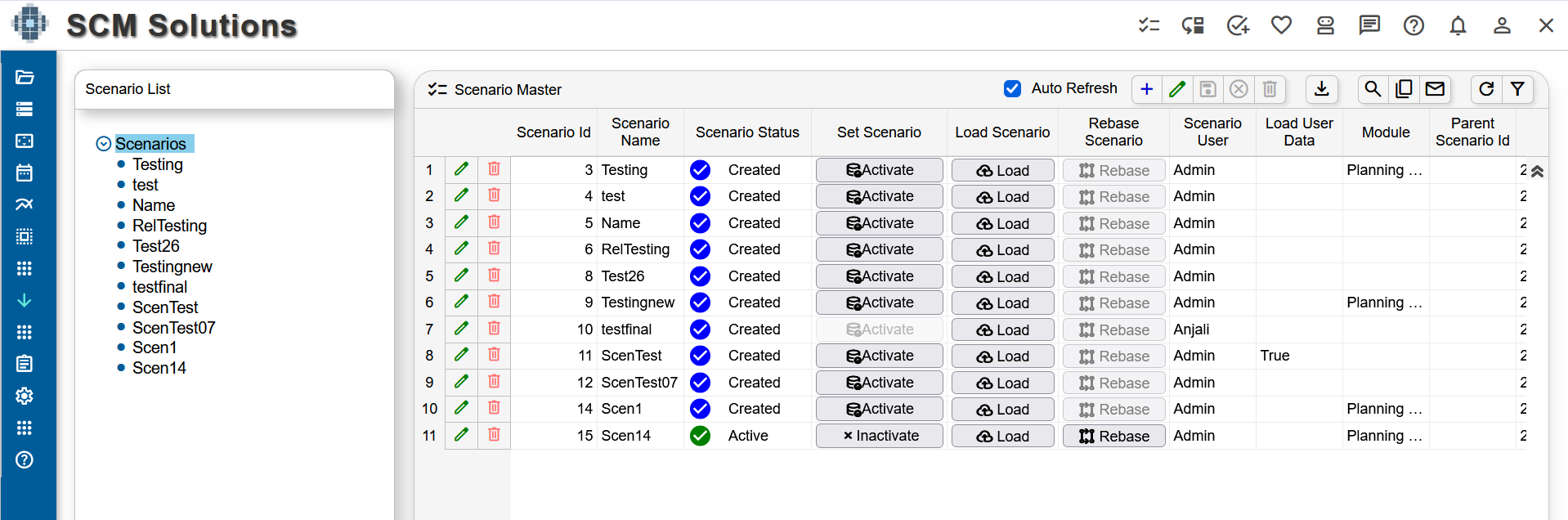Image resolution: width=1568 pixels, height=520 pixels.
Task: Edit the Testing scenario row with pencil
Action: point(461,169)
